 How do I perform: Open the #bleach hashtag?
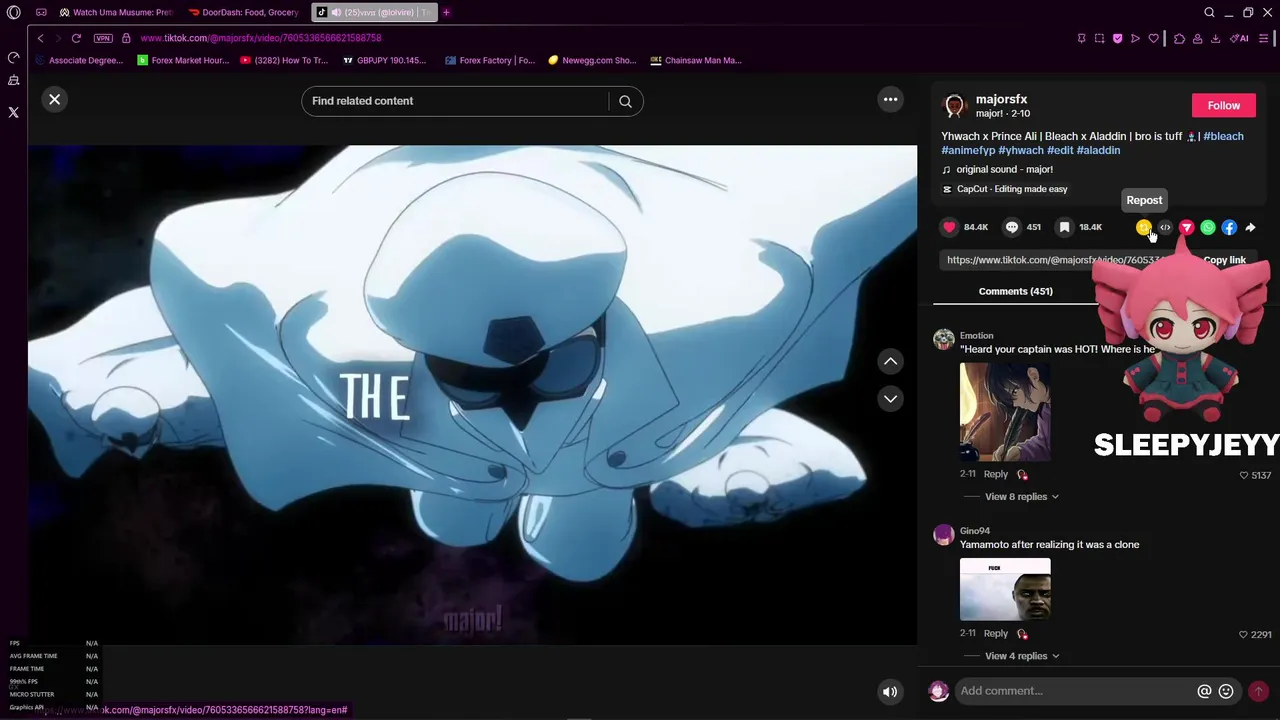pos(1223,136)
